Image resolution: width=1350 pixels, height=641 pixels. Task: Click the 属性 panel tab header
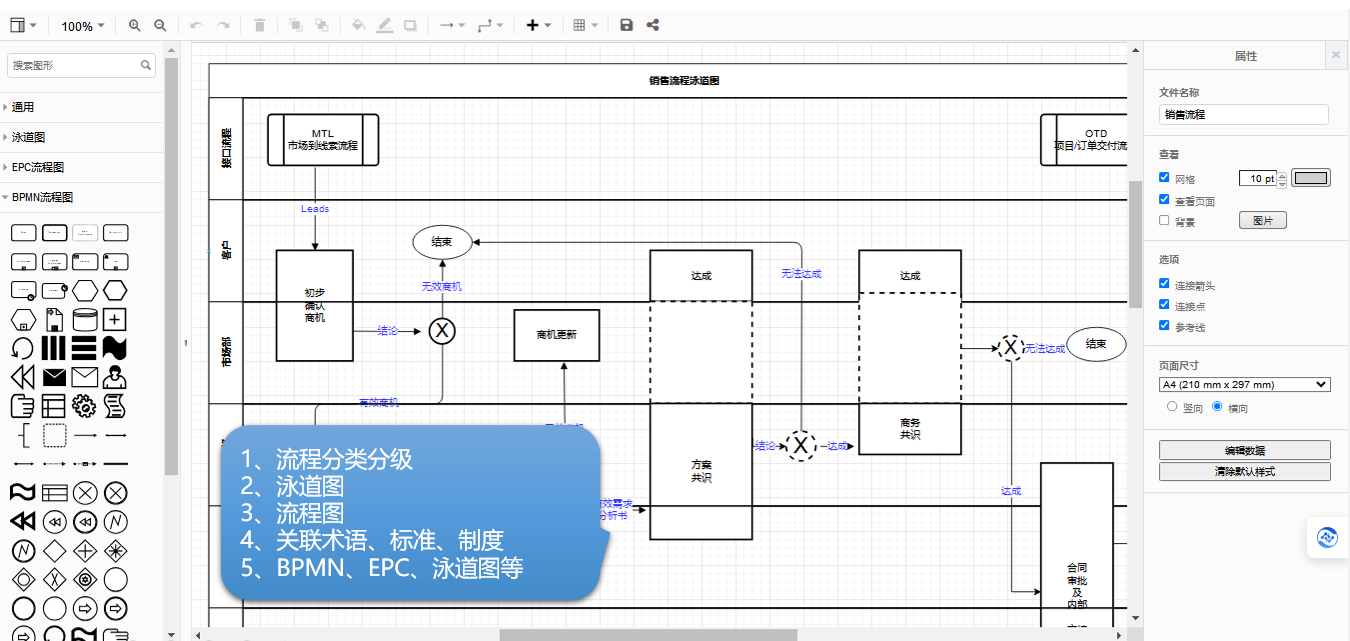coord(1245,56)
